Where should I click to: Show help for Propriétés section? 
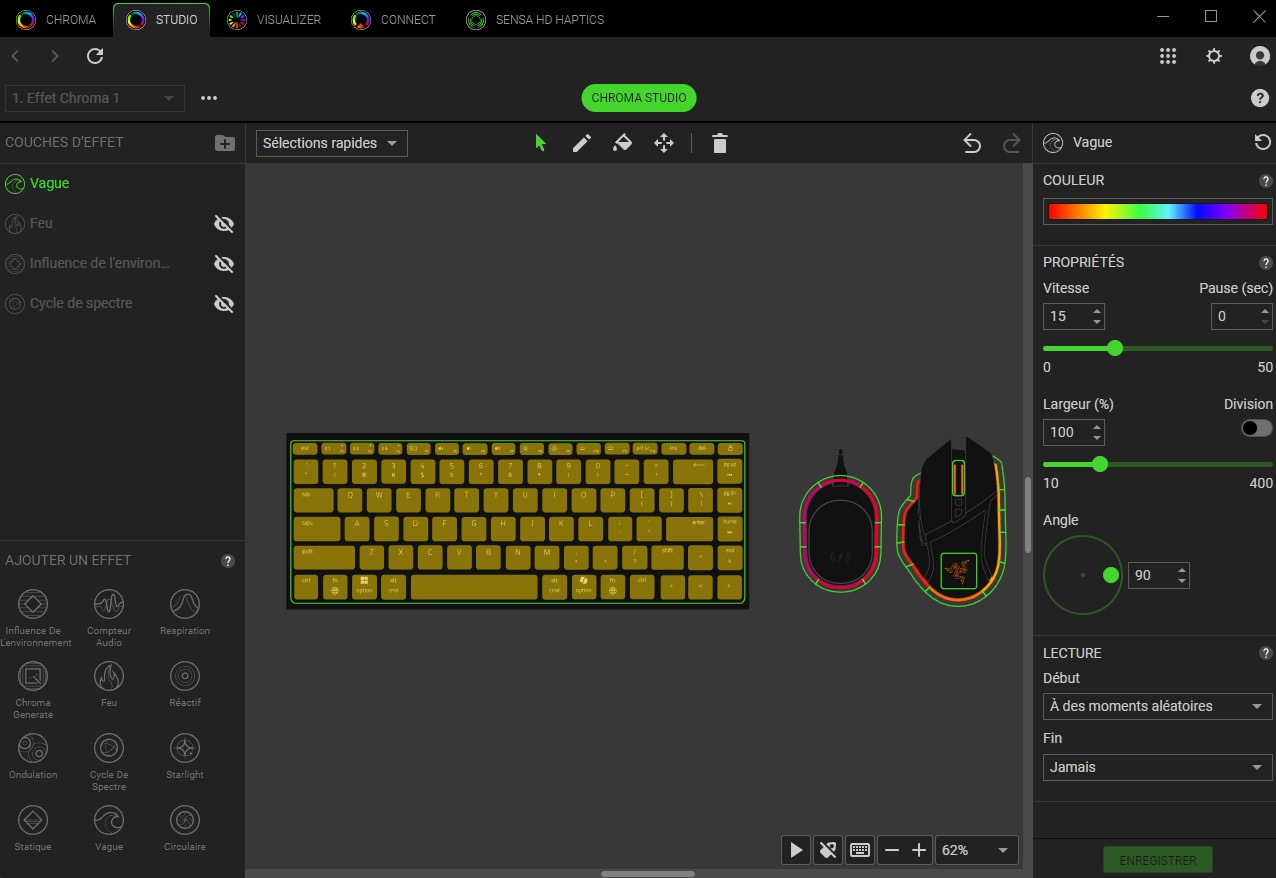click(x=1266, y=263)
